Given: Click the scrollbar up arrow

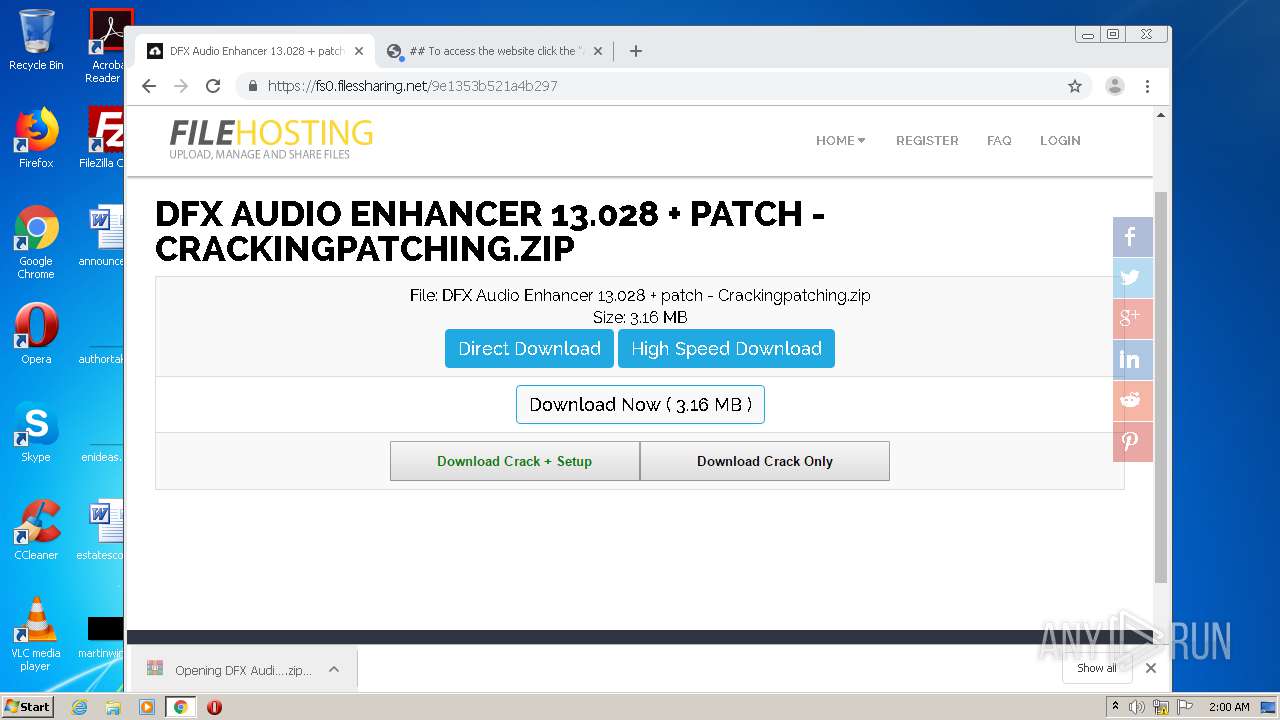Looking at the screenshot, I should point(1161,115).
